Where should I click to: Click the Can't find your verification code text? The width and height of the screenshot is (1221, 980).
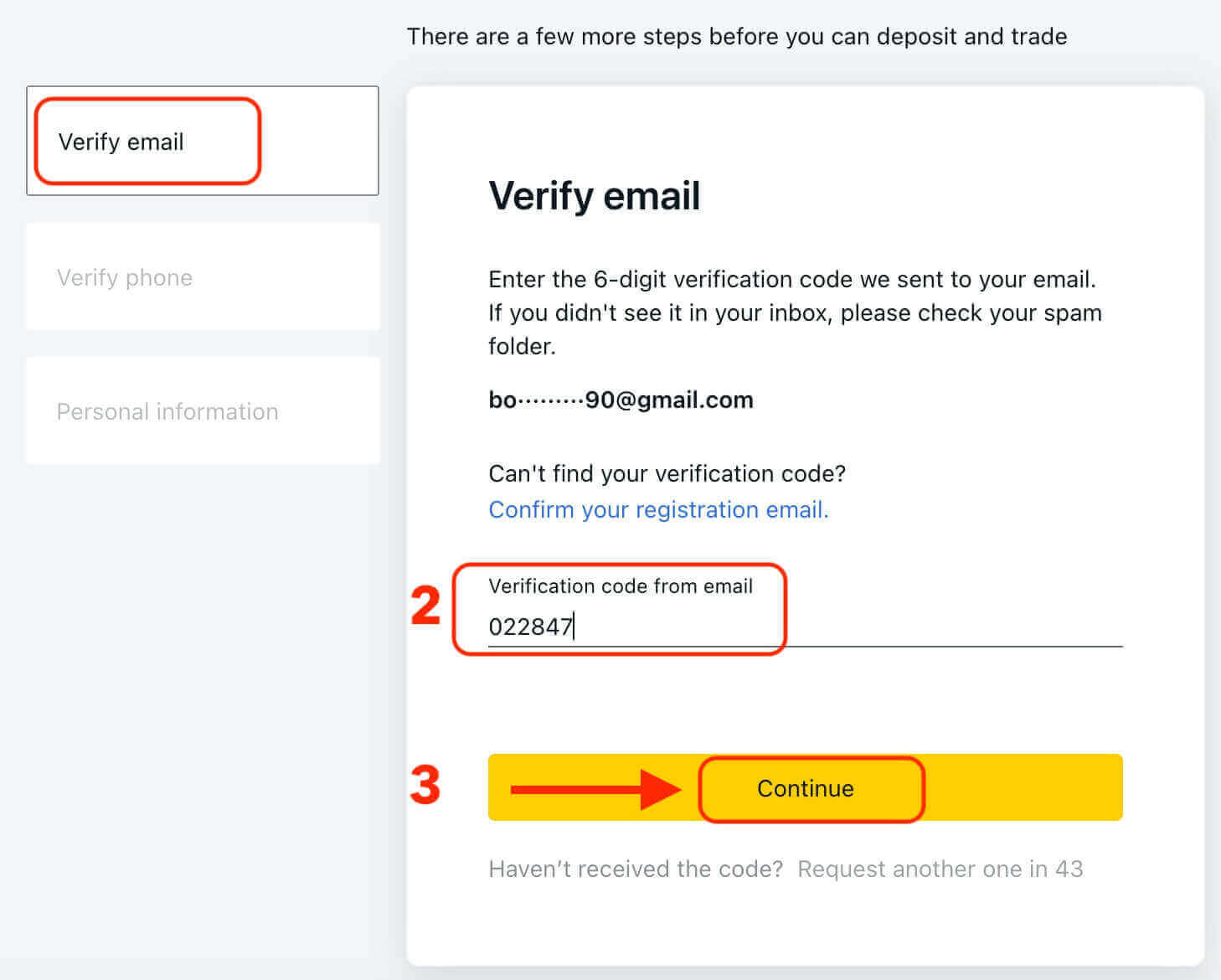click(x=667, y=473)
